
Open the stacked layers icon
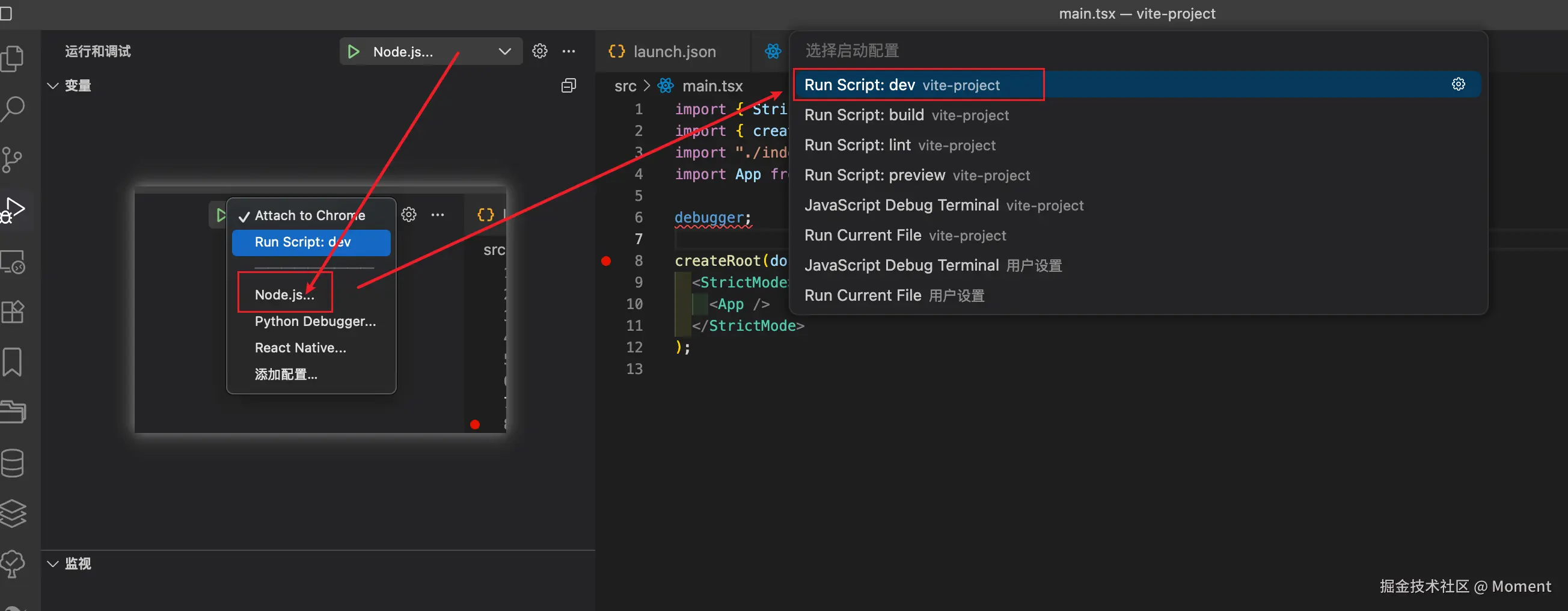[x=13, y=513]
